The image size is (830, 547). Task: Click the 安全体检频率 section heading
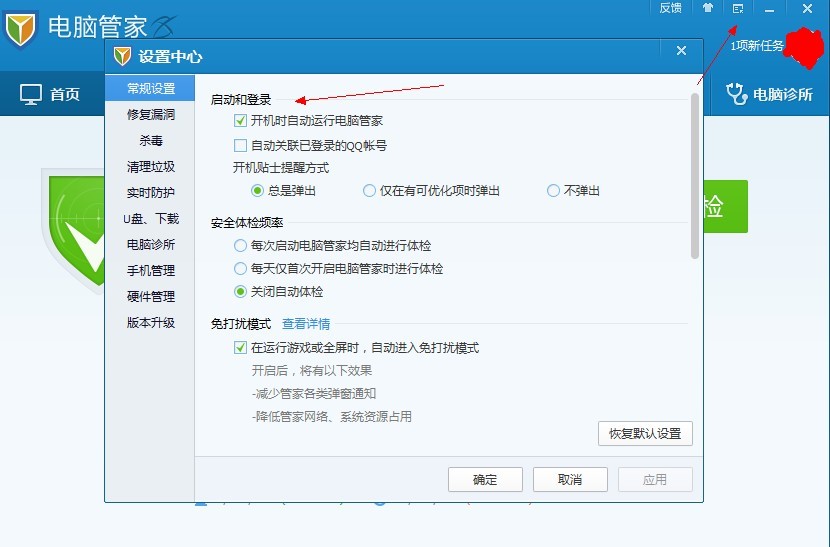[x=247, y=223]
